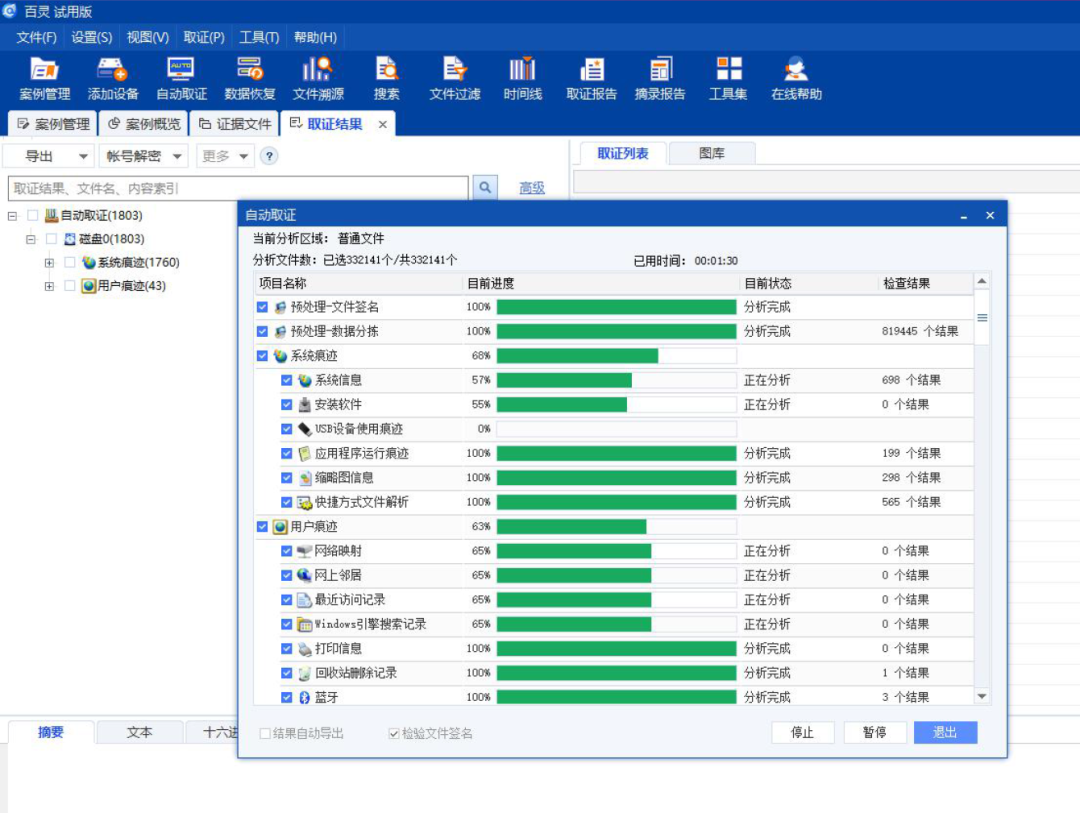Launch 自动取证 from the toolbar
Viewport: 1080px width, 813px height.
click(x=181, y=78)
